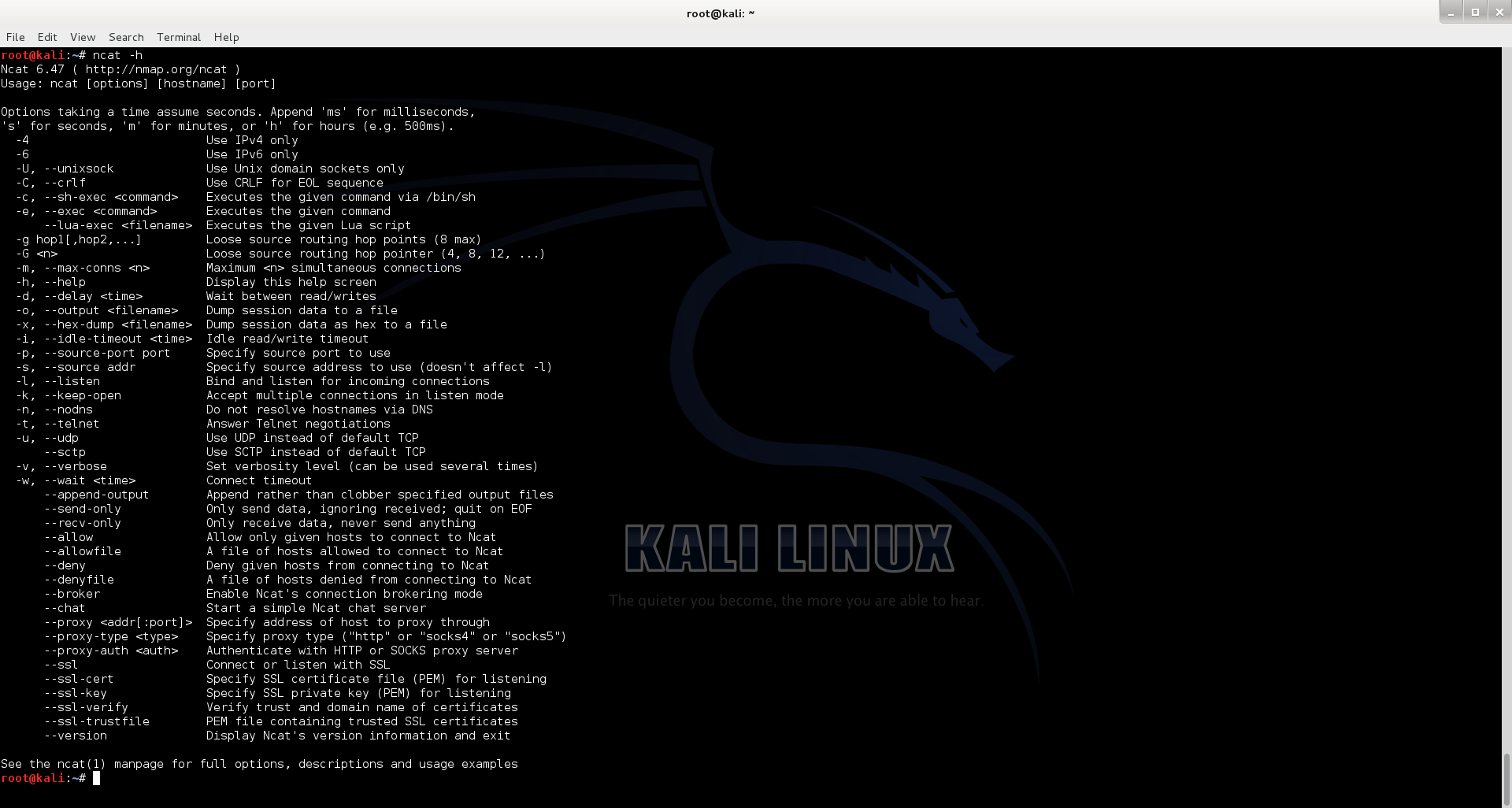
Task: Click the '-s, --source addr' option
Action: 76,367
